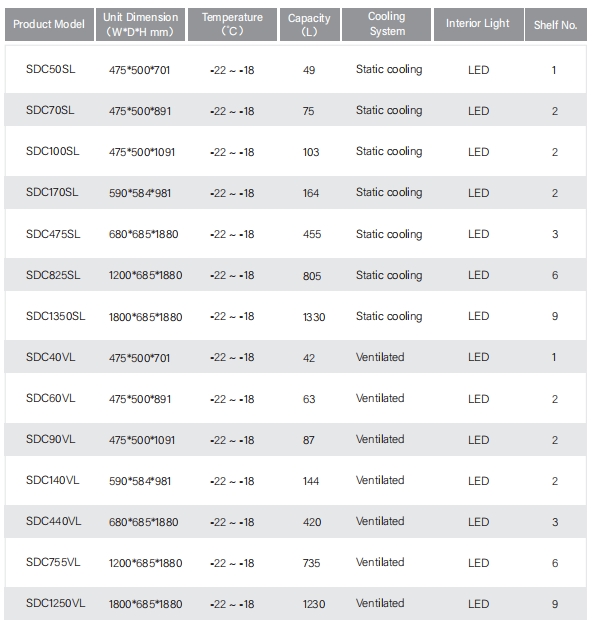596x630 pixels.
Task: Click capacity value 164 in SDC170SL row
Action: tap(311, 193)
